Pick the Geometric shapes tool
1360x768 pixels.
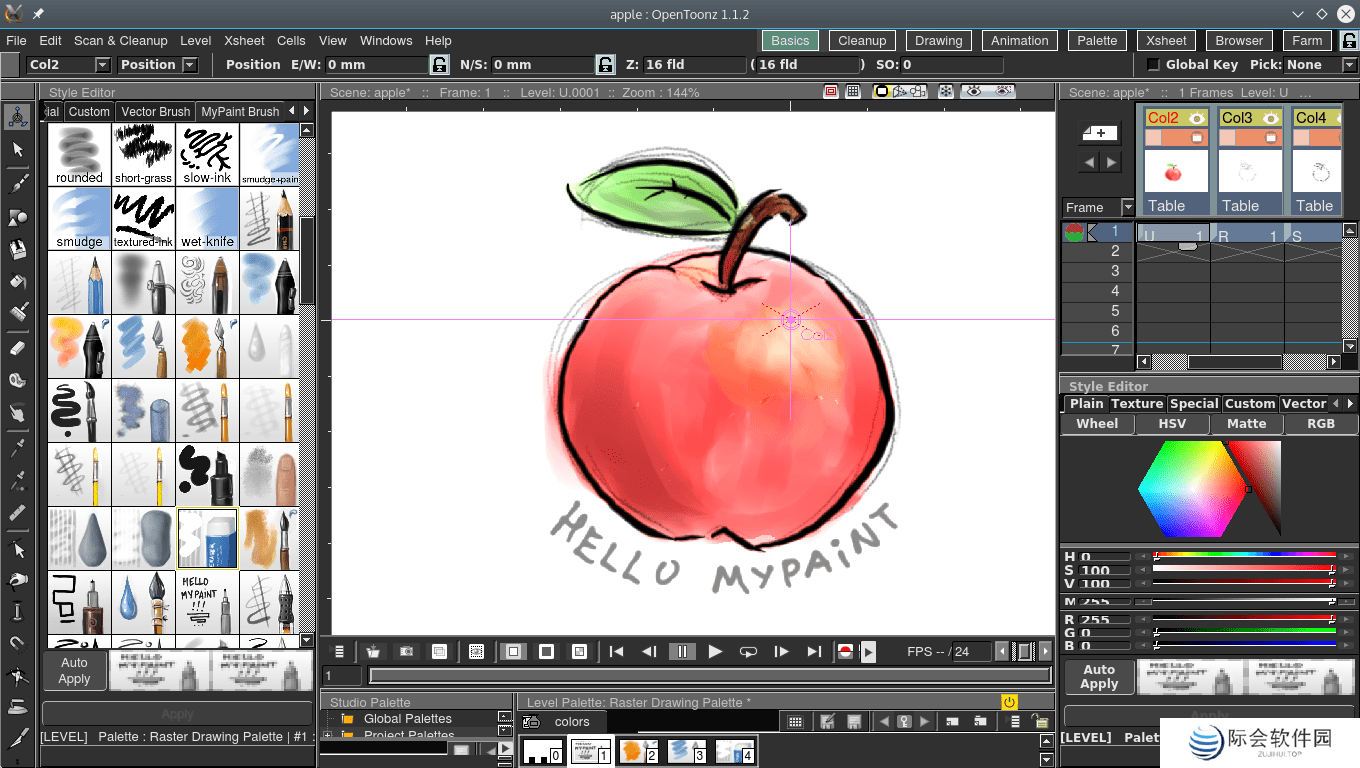click(x=16, y=215)
